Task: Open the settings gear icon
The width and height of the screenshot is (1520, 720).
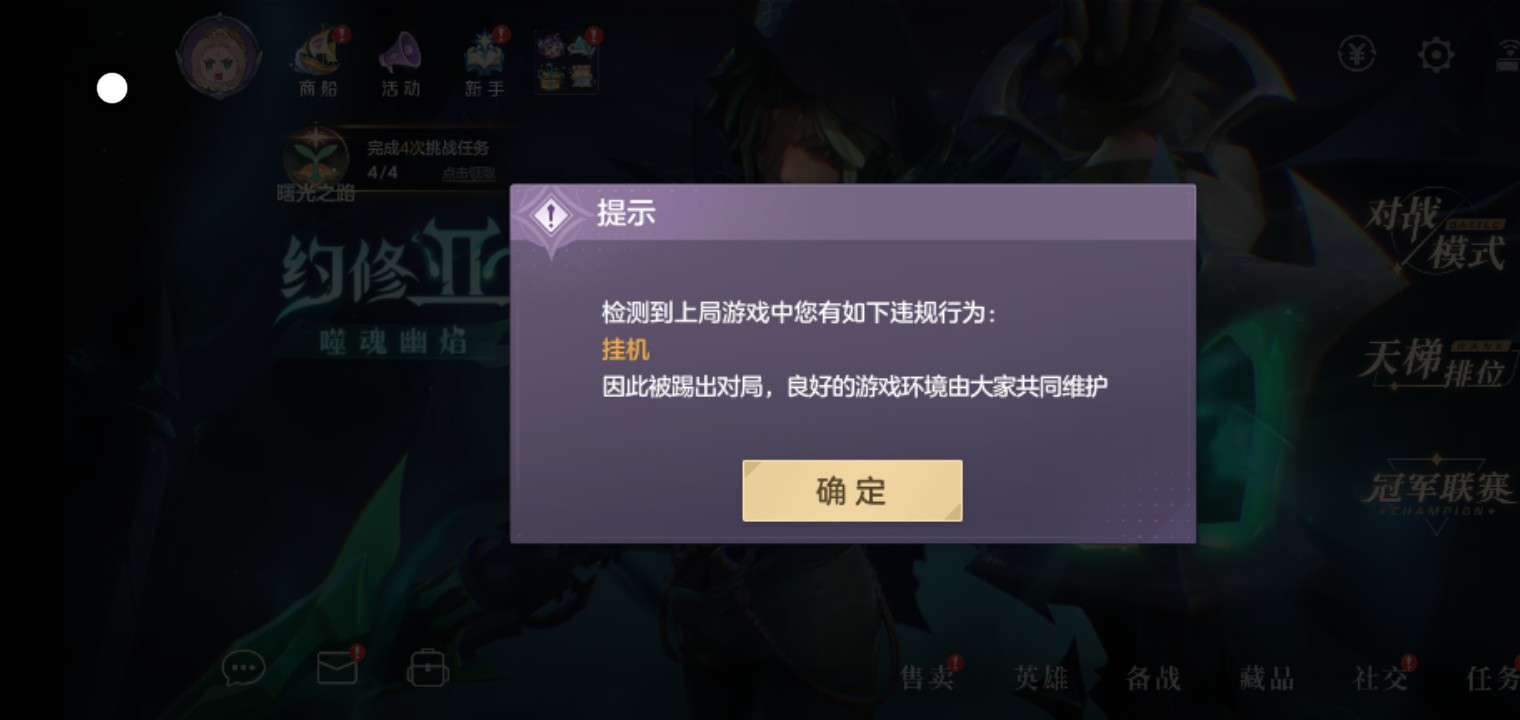Action: (1436, 54)
